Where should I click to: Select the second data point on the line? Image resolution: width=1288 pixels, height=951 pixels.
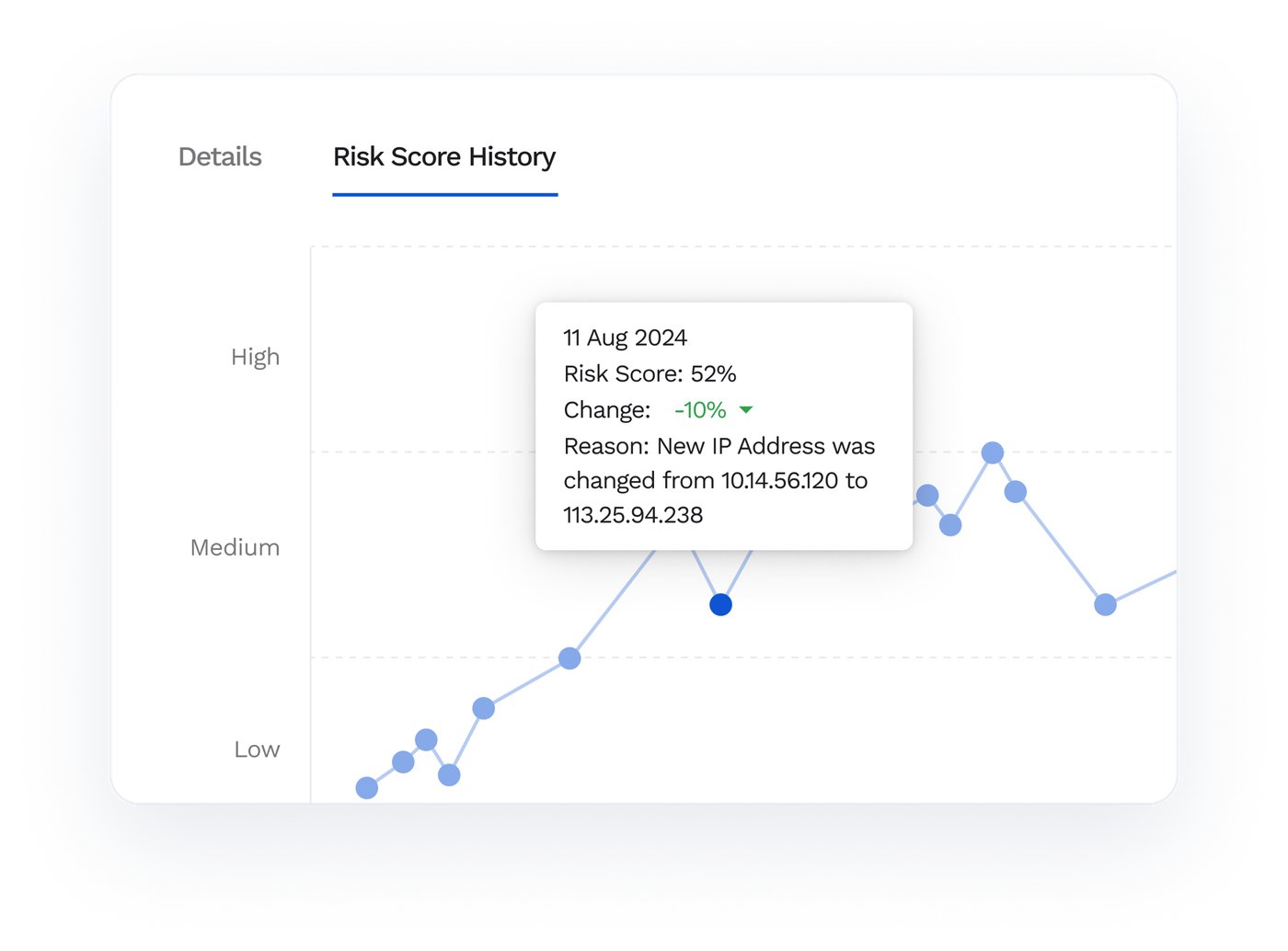pos(403,762)
